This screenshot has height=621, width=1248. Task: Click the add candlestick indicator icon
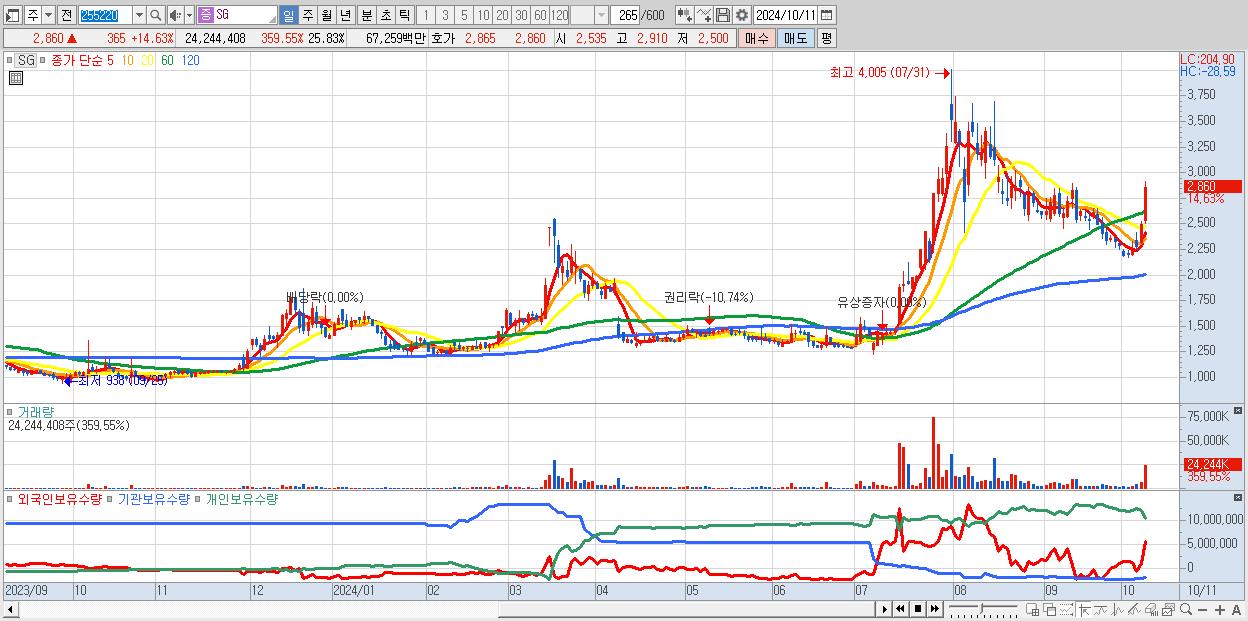(684, 15)
